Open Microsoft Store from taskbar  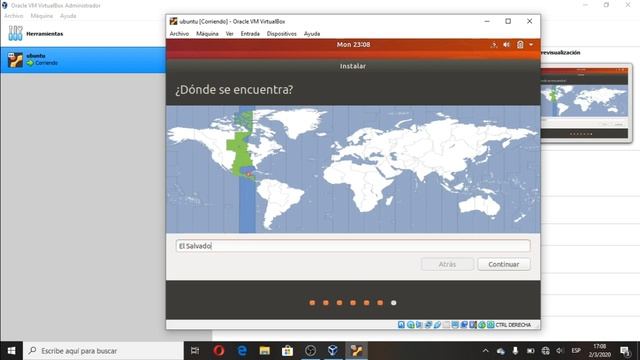tap(287, 351)
